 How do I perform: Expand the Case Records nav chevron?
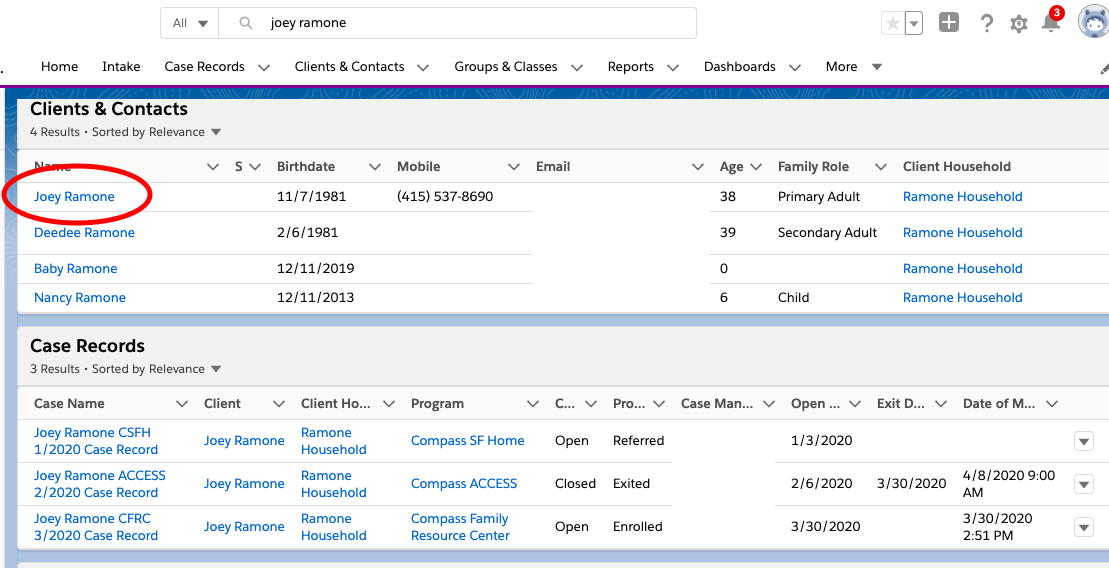[264, 68]
